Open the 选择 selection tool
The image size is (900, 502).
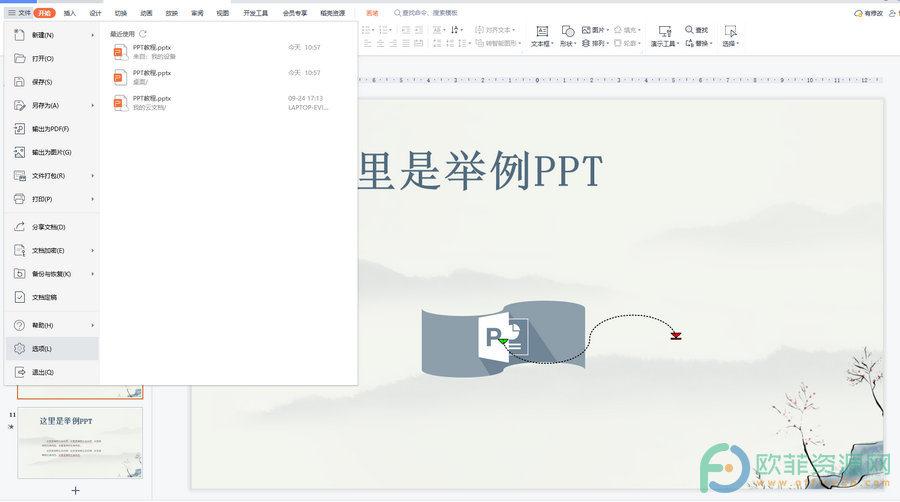click(x=730, y=36)
